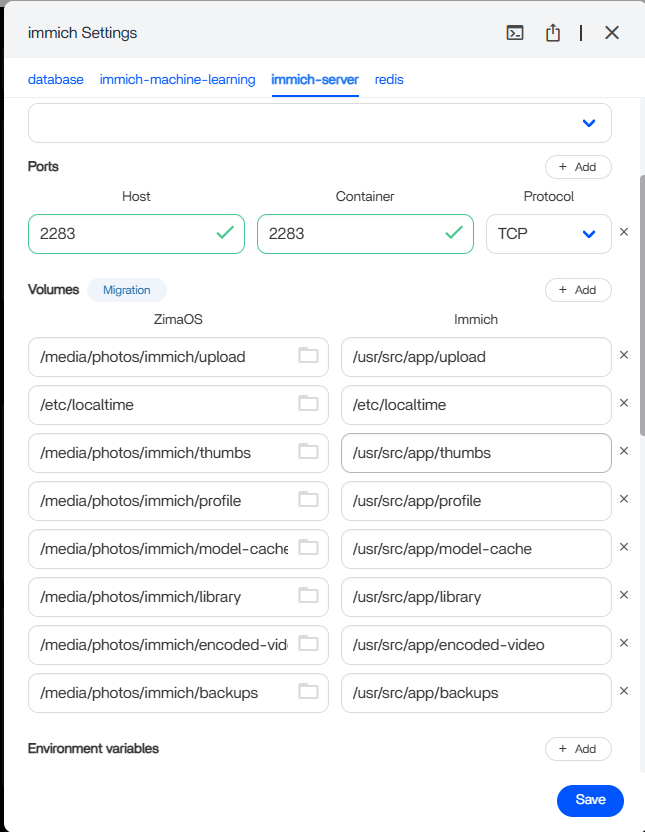Switch to the immich-machine-learning tab
This screenshot has width=645, height=832.
point(177,80)
